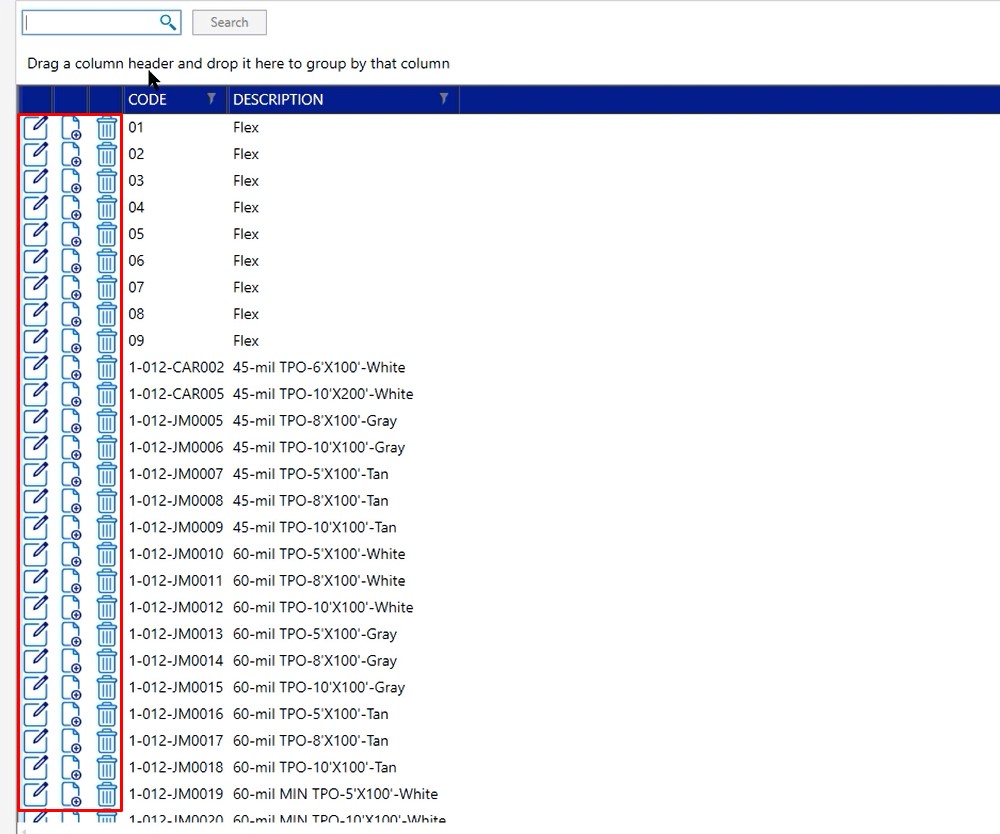Viewport: 1000px width, 834px height.
Task: Click into the search text field
Action: 90,22
